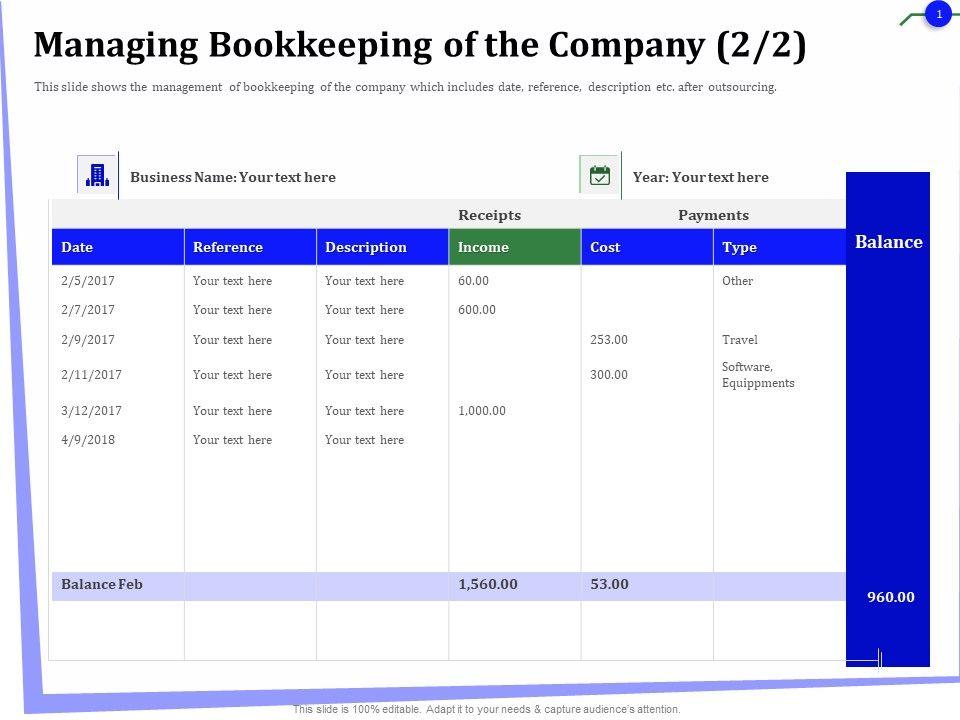Click the Balance Feb row label
The height and width of the screenshot is (720, 960).
[102, 584]
